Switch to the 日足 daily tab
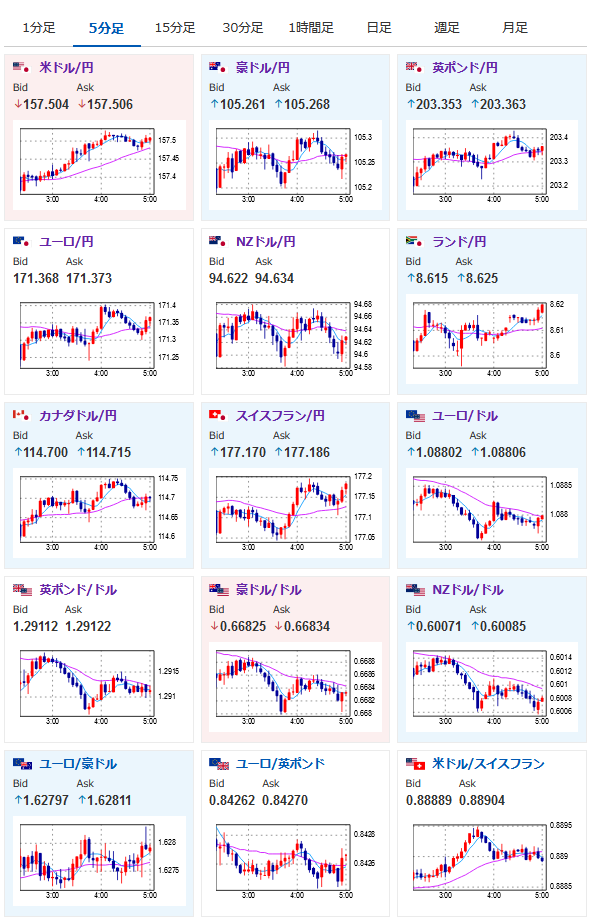This screenshot has height=920, width=592. (x=379, y=28)
